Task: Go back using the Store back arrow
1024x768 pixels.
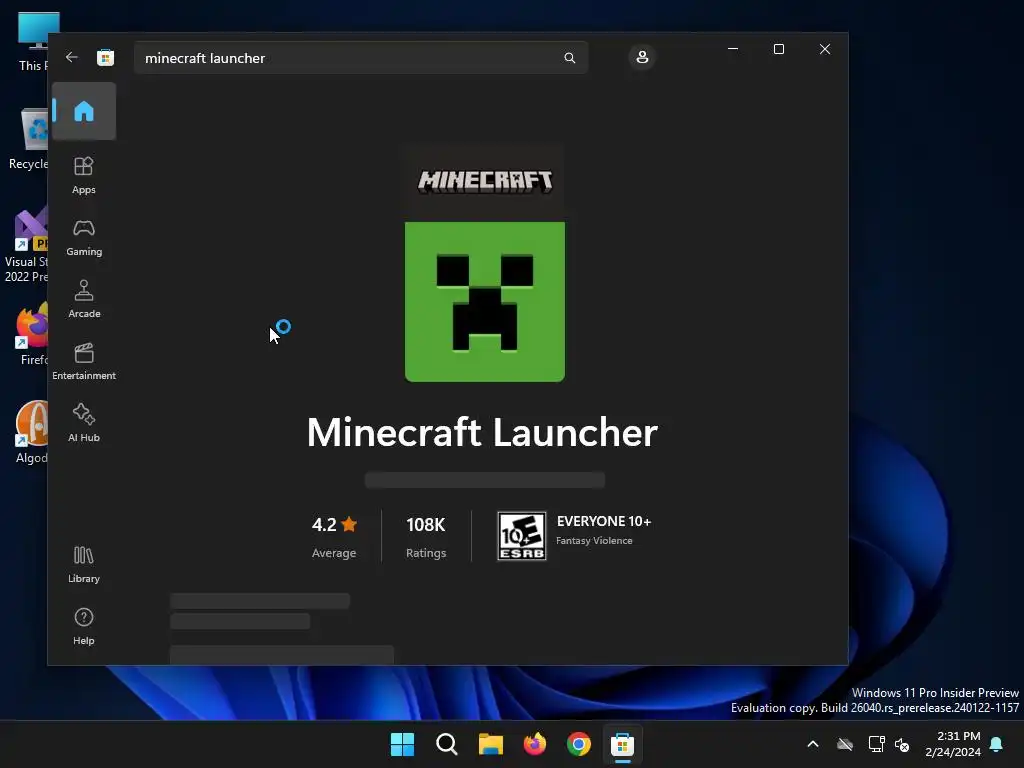Action: (72, 57)
